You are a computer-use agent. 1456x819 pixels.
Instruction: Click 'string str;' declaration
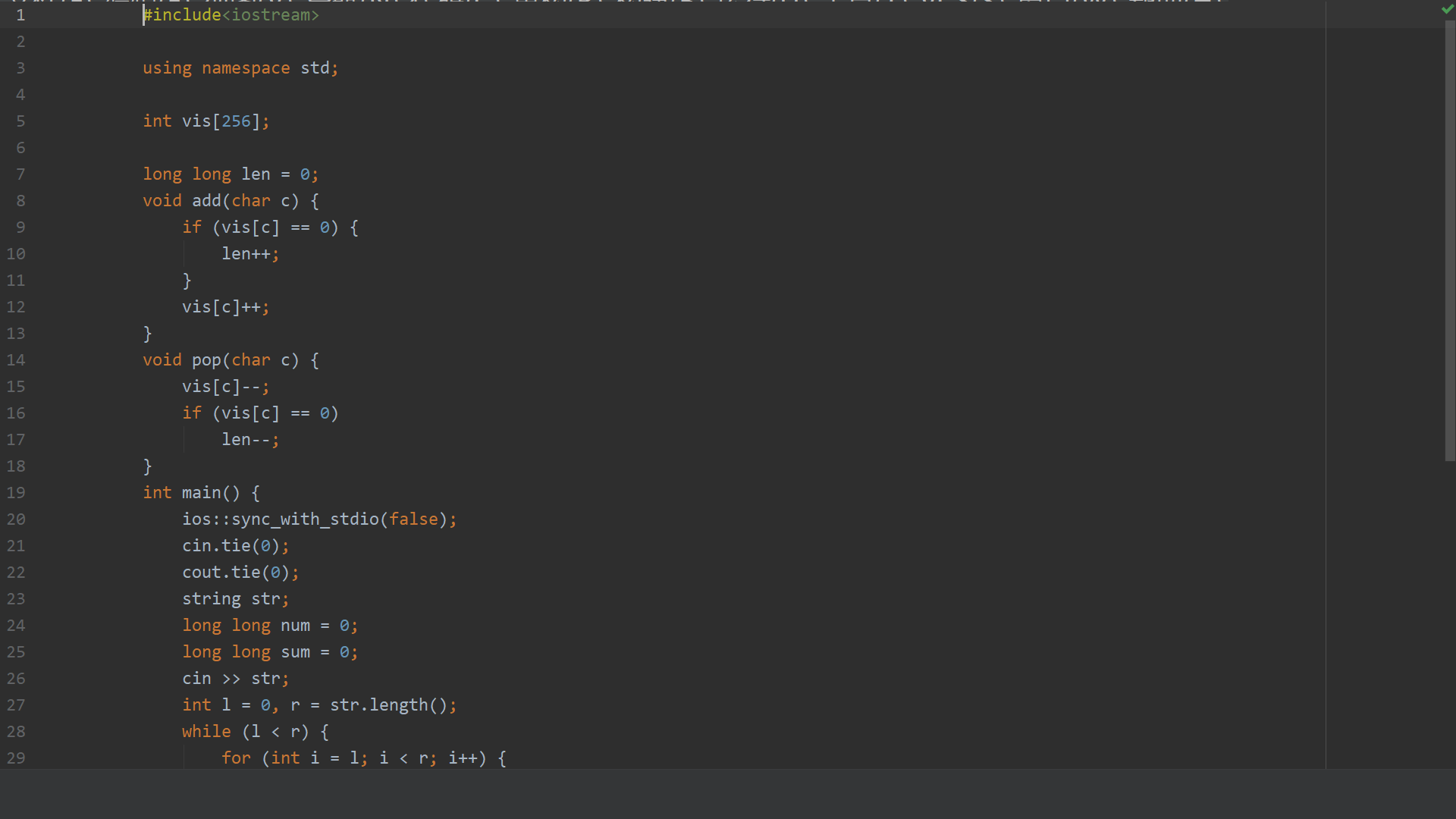click(x=236, y=599)
